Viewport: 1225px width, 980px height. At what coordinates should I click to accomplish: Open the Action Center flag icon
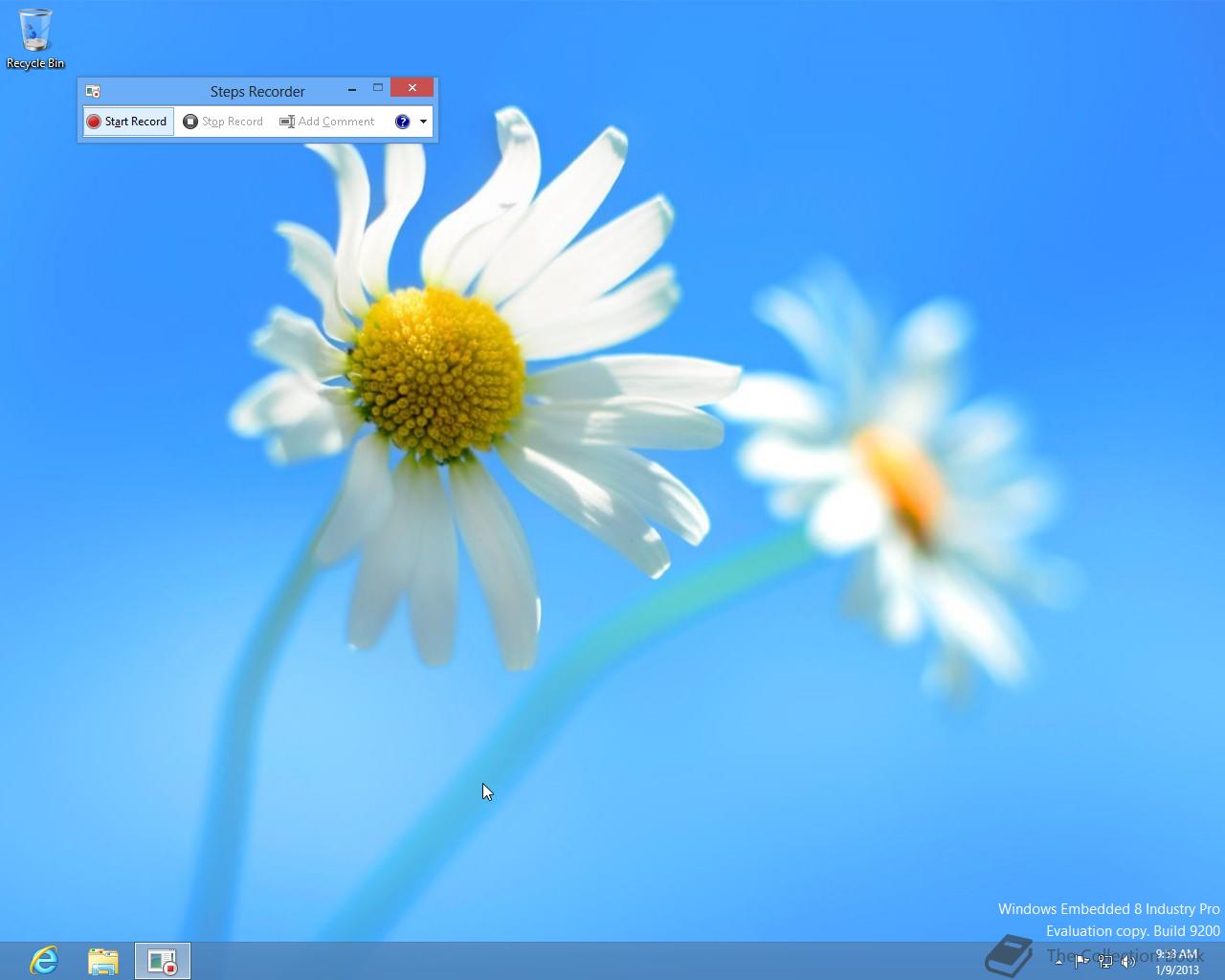tap(1081, 961)
